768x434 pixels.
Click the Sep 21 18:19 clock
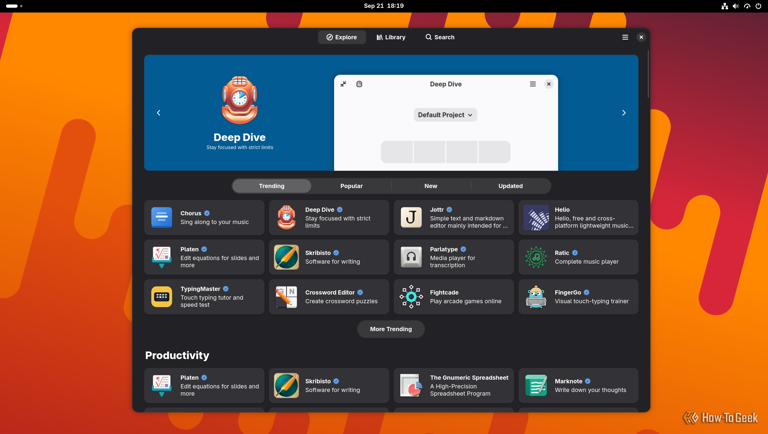coord(384,6)
